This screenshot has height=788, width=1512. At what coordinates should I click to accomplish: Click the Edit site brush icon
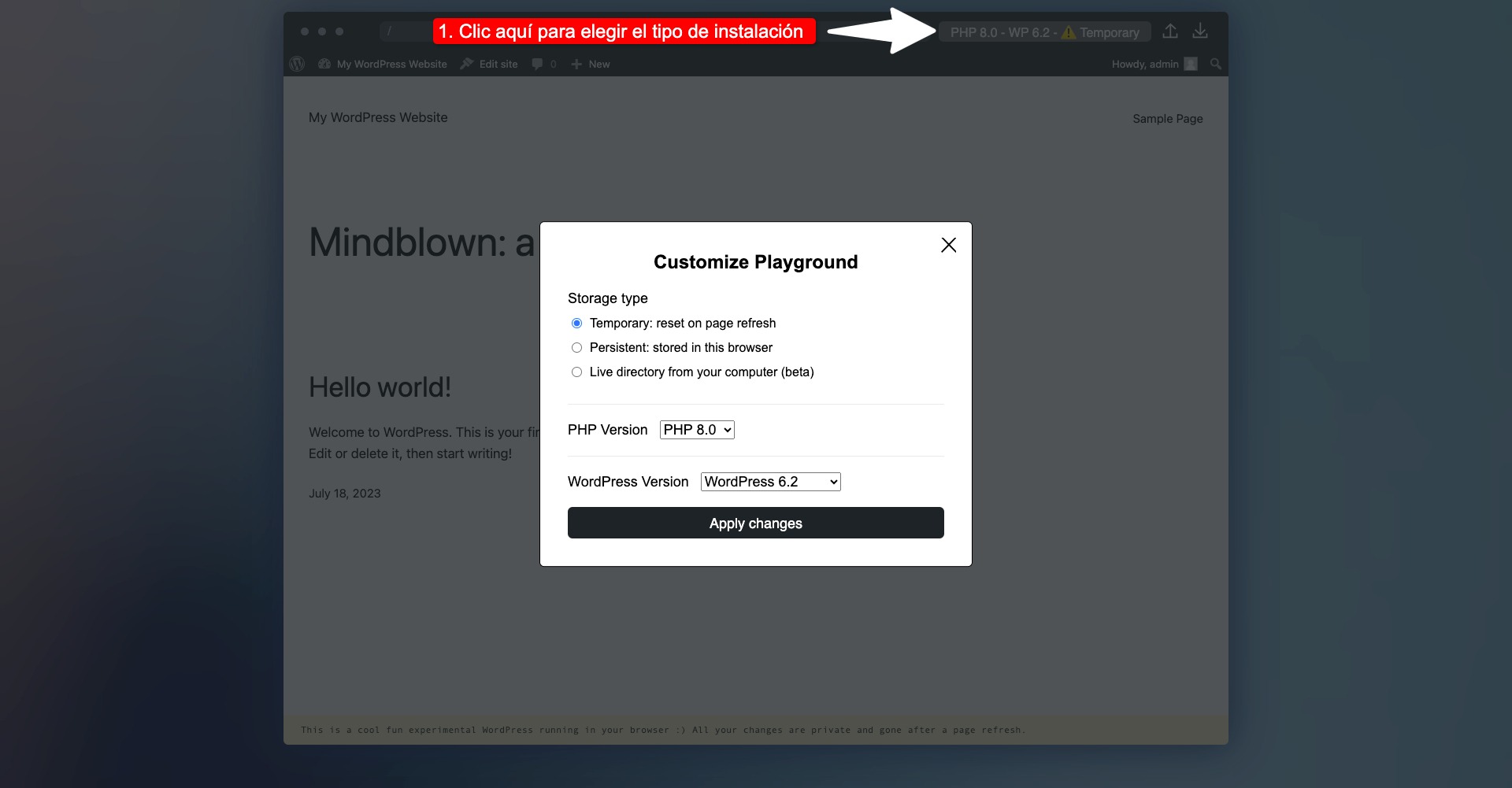click(466, 64)
